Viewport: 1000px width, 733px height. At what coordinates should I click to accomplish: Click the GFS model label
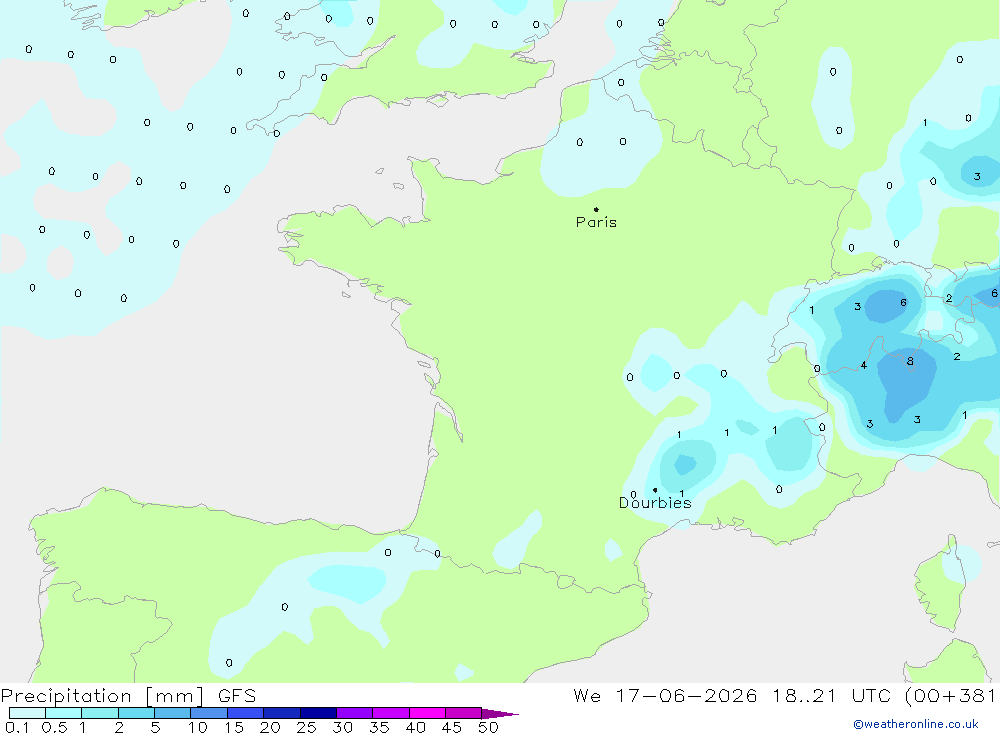click(237, 696)
